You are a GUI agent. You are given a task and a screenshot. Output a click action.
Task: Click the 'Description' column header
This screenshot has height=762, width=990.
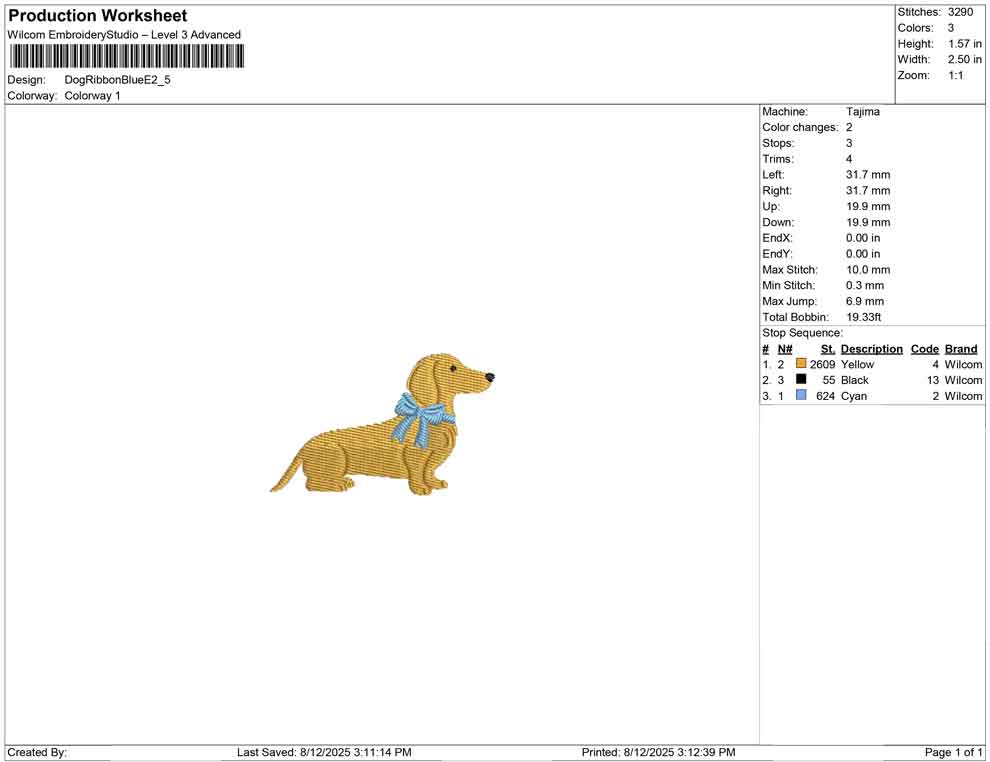872,349
